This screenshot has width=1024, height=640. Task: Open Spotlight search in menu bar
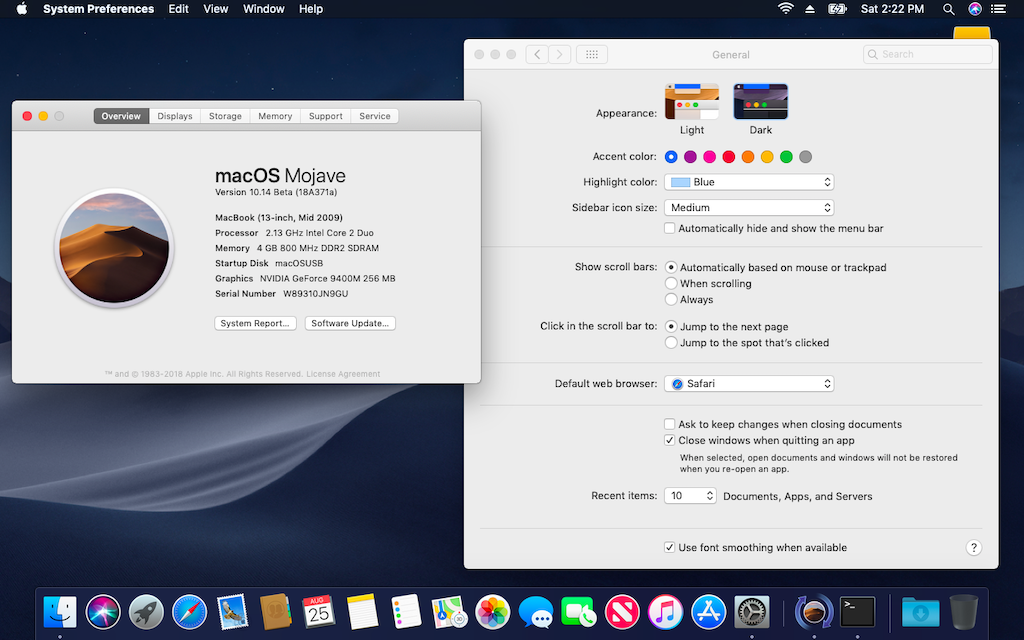click(x=948, y=9)
